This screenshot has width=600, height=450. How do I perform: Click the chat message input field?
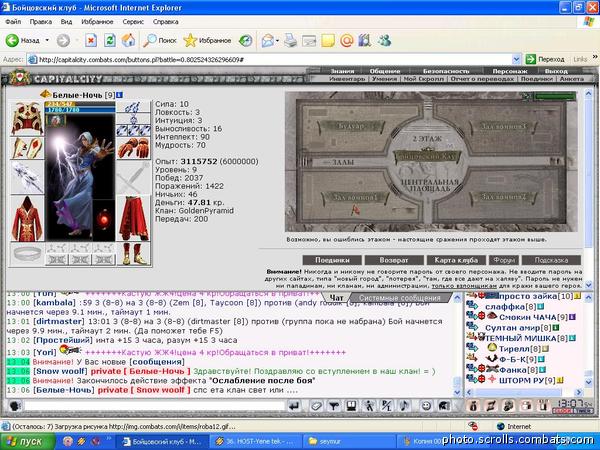[x=154, y=406]
